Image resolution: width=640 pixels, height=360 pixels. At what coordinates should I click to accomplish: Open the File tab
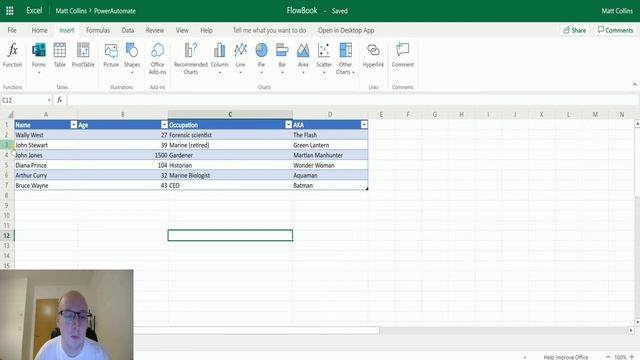[12, 30]
